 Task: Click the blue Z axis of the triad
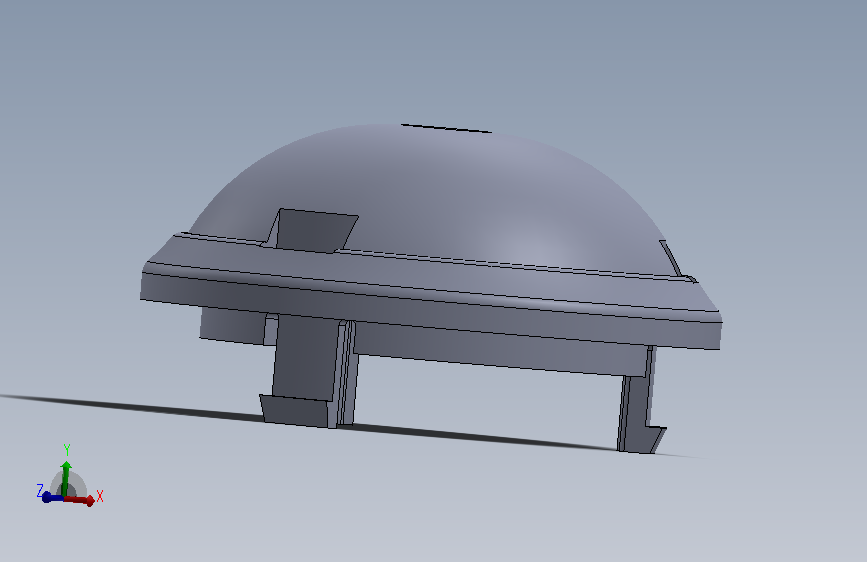[x=52, y=498]
